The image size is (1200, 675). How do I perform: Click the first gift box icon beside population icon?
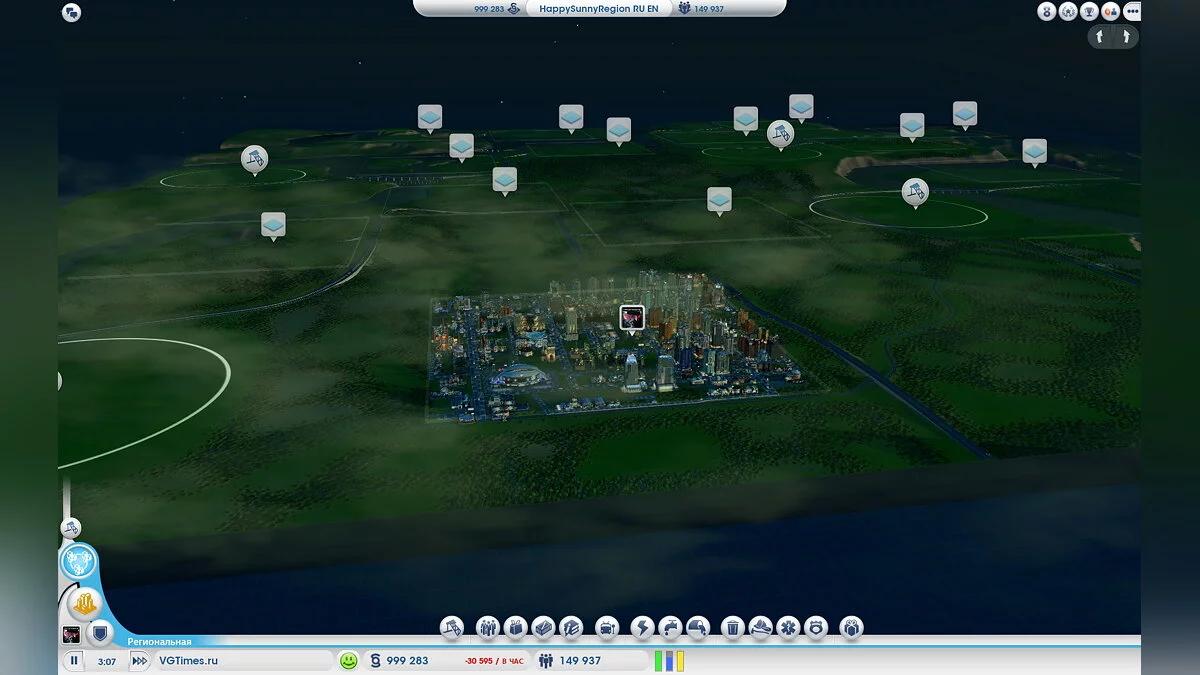point(515,628)
